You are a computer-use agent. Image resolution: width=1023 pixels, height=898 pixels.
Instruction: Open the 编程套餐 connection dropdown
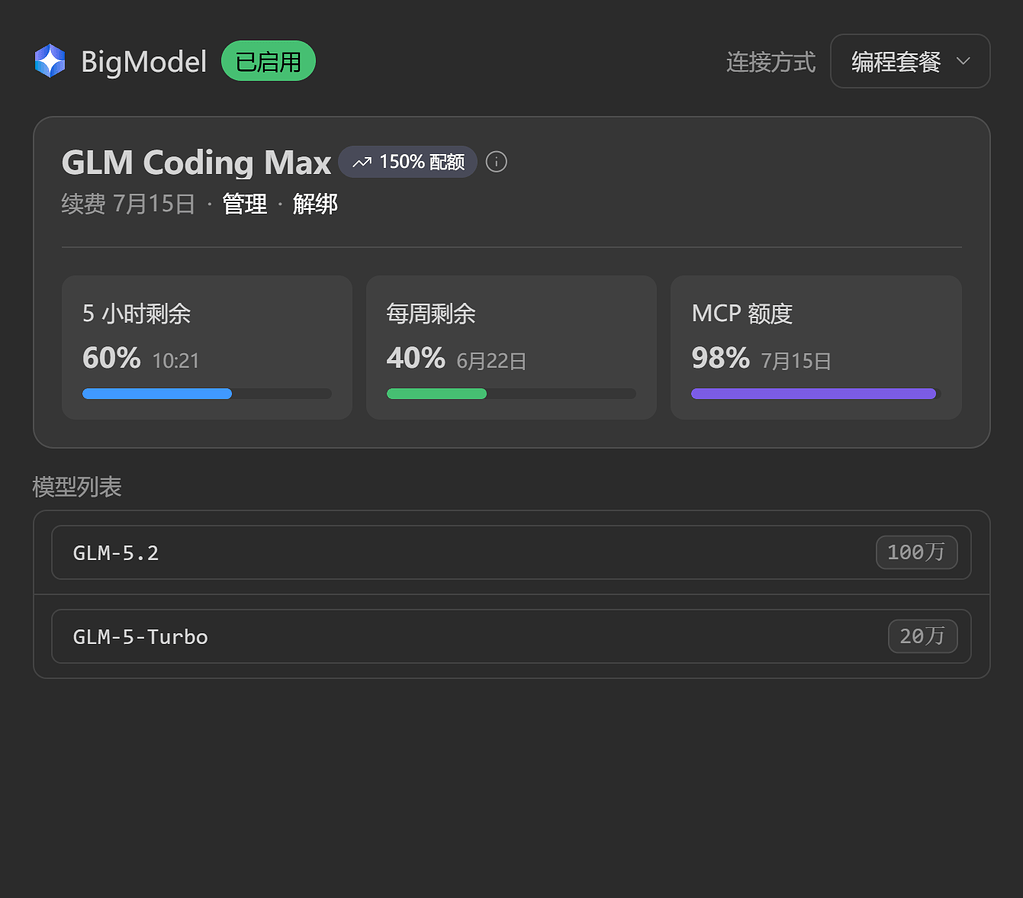tap(909, 61)
